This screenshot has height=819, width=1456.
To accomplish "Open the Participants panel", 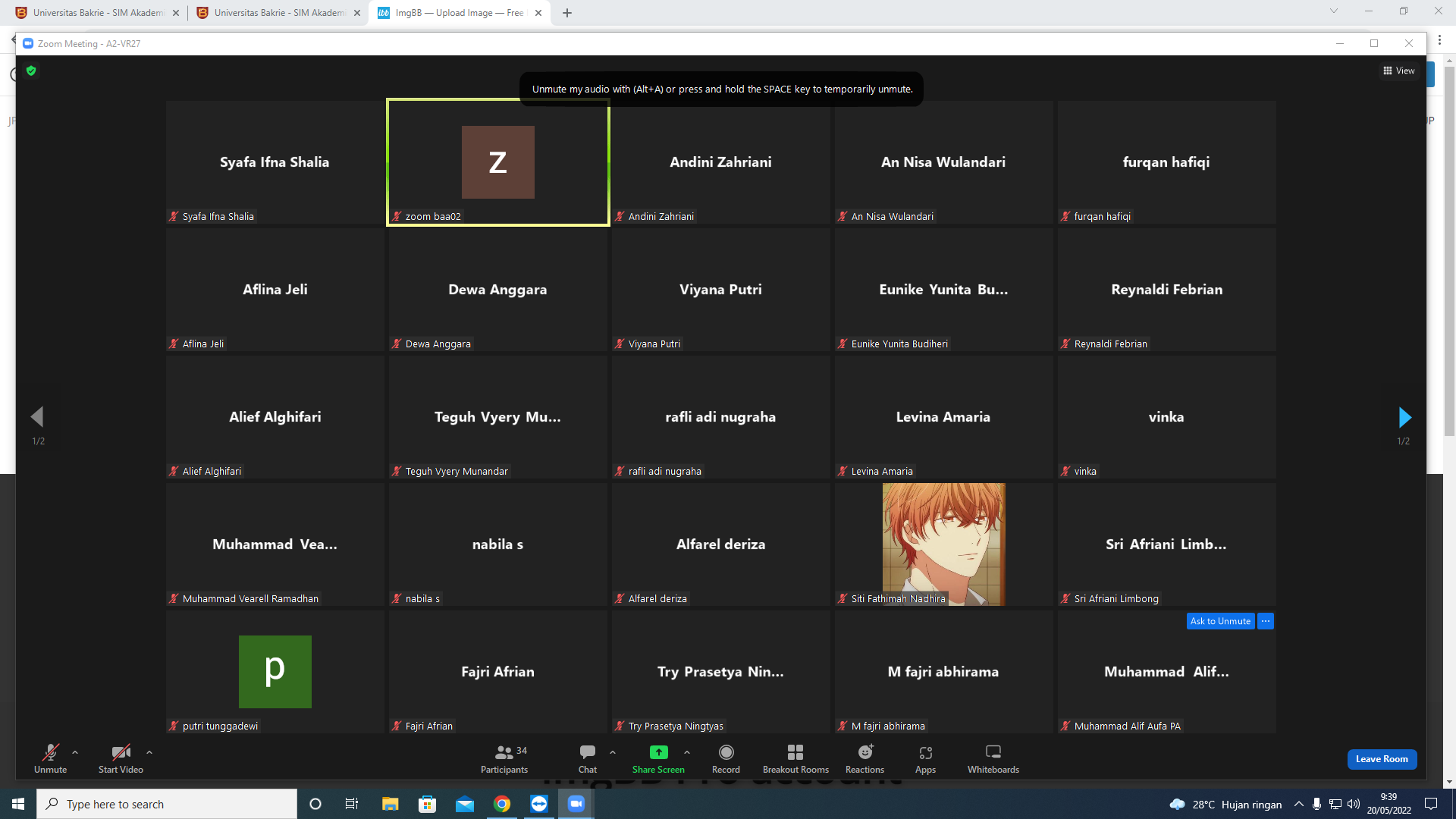I will 504,758.
